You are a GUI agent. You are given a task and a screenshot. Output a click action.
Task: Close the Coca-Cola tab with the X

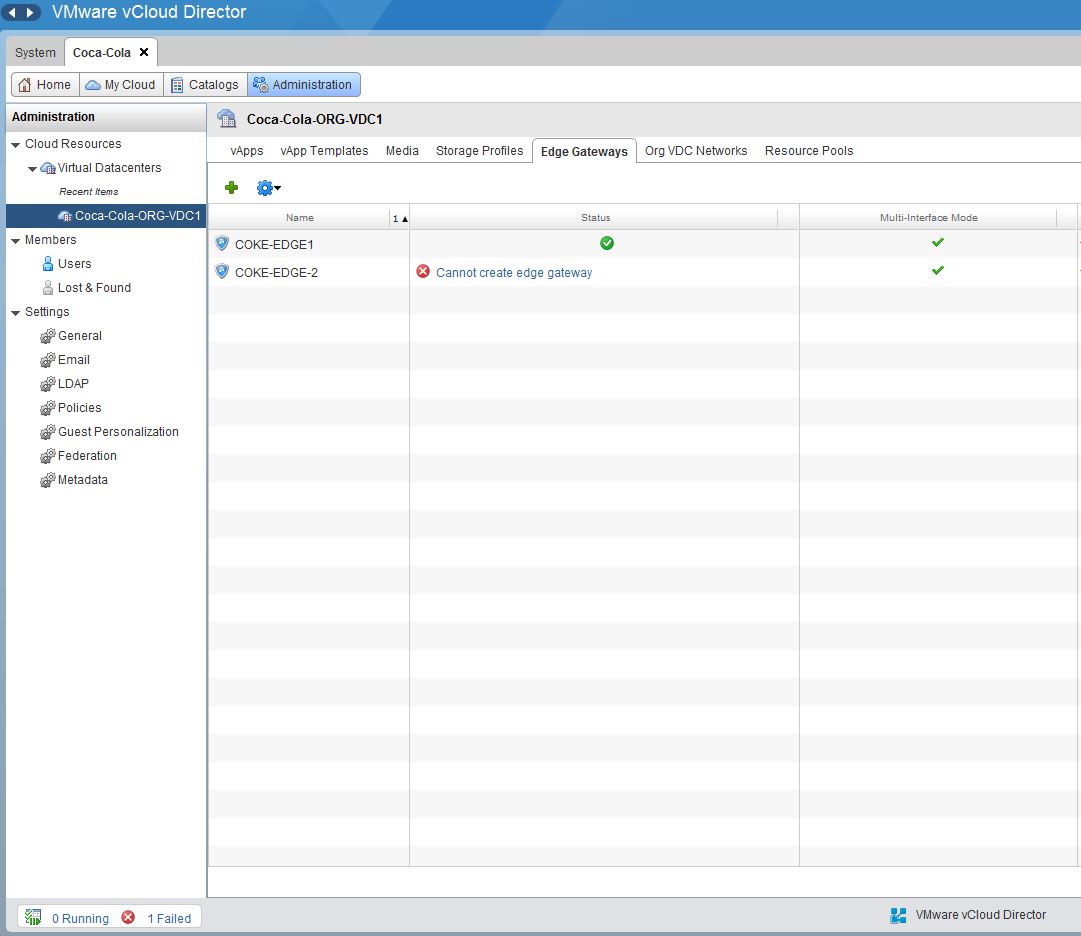click(144, 52)
